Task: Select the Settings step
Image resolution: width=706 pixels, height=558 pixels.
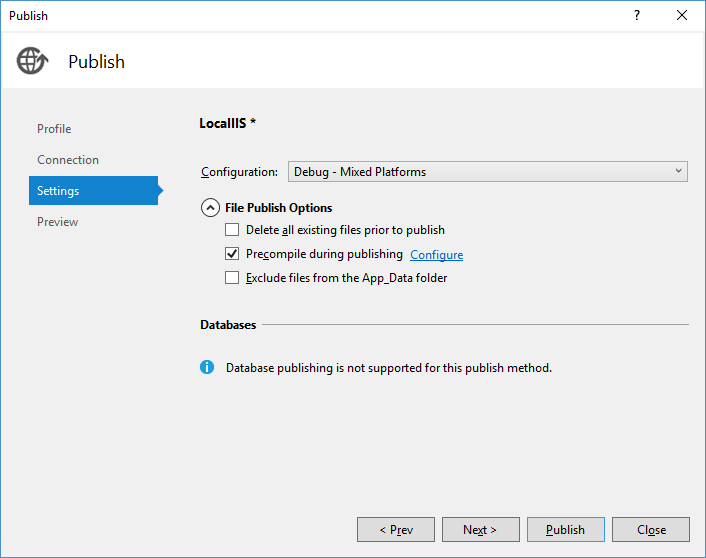Action: [x=94, y=191]
